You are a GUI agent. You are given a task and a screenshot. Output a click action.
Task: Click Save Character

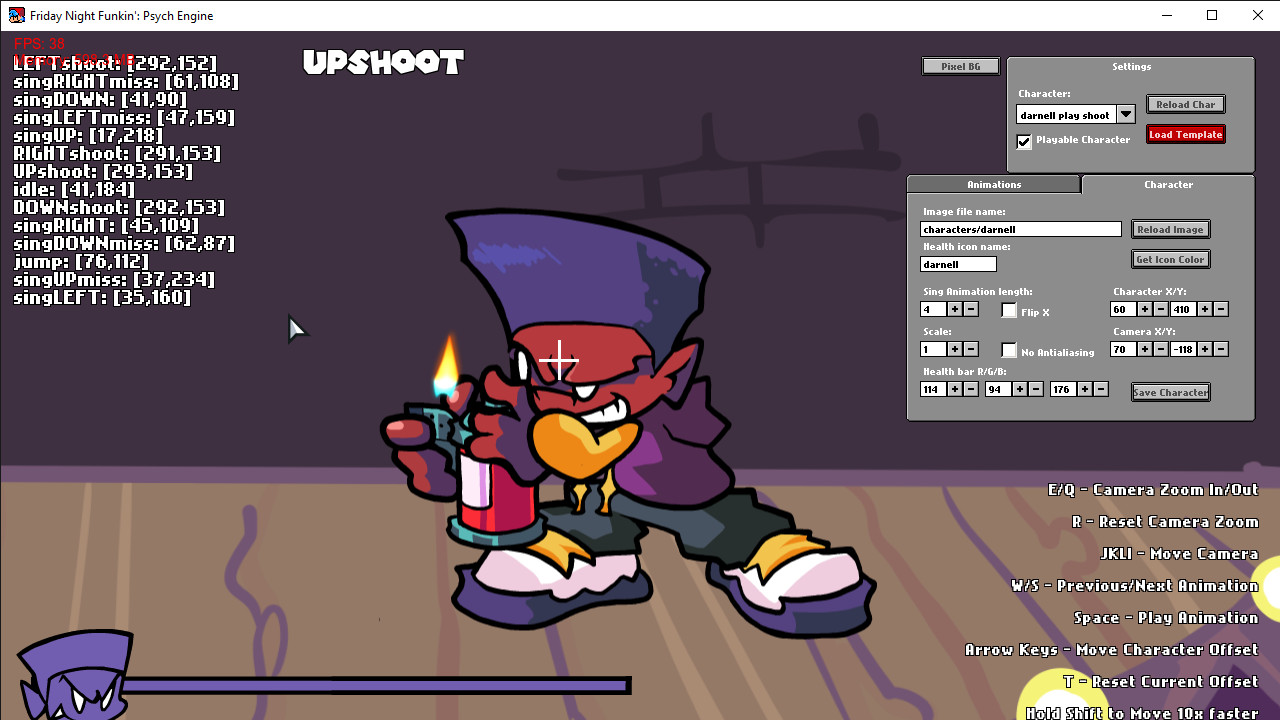[1170, 392]
